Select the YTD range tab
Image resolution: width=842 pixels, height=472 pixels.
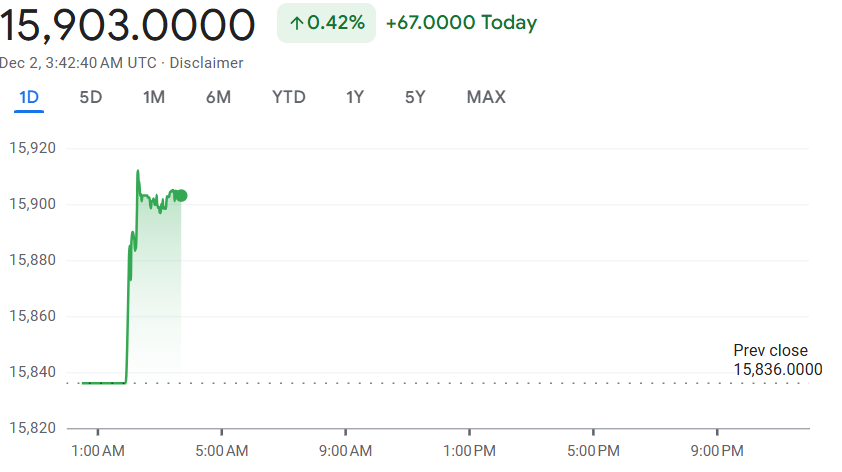point(288,97)
